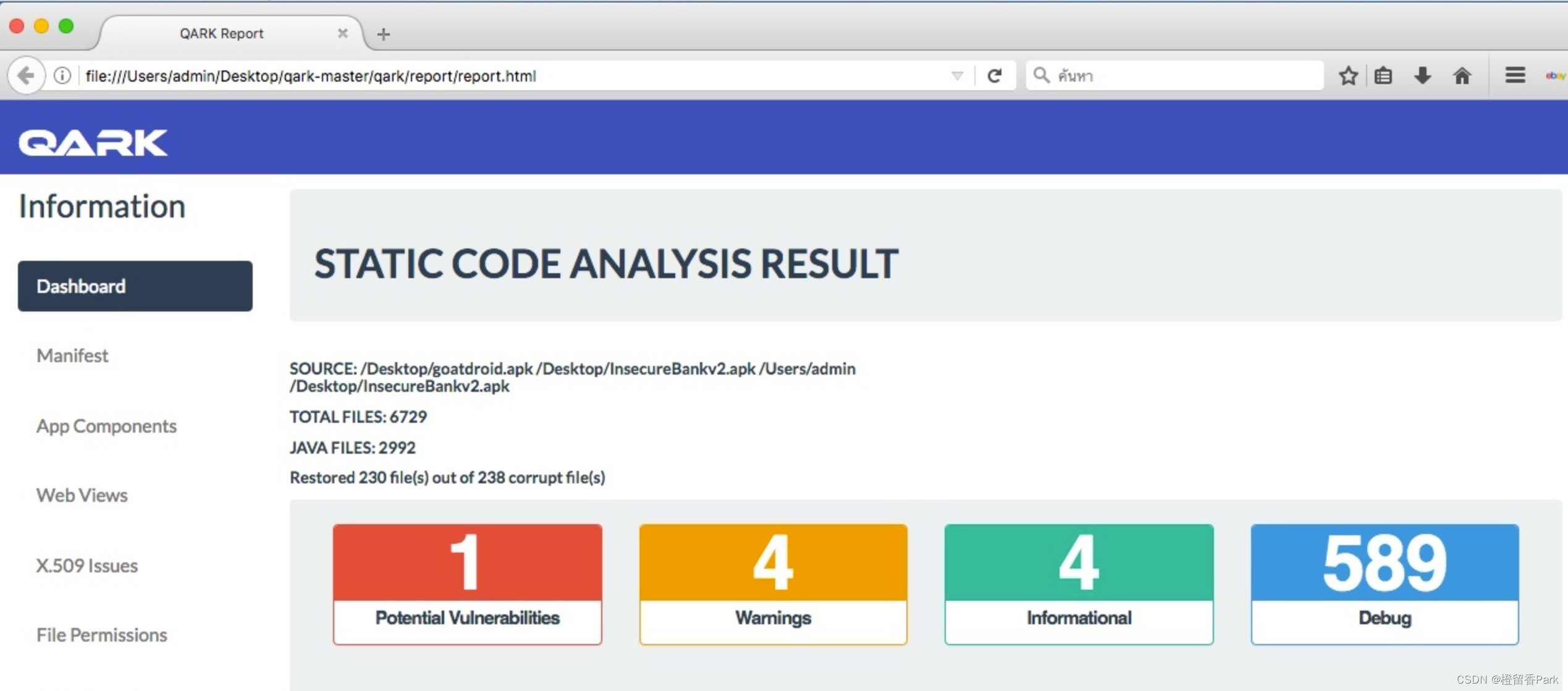Open the App Components sidebar section

pos(106,426)
